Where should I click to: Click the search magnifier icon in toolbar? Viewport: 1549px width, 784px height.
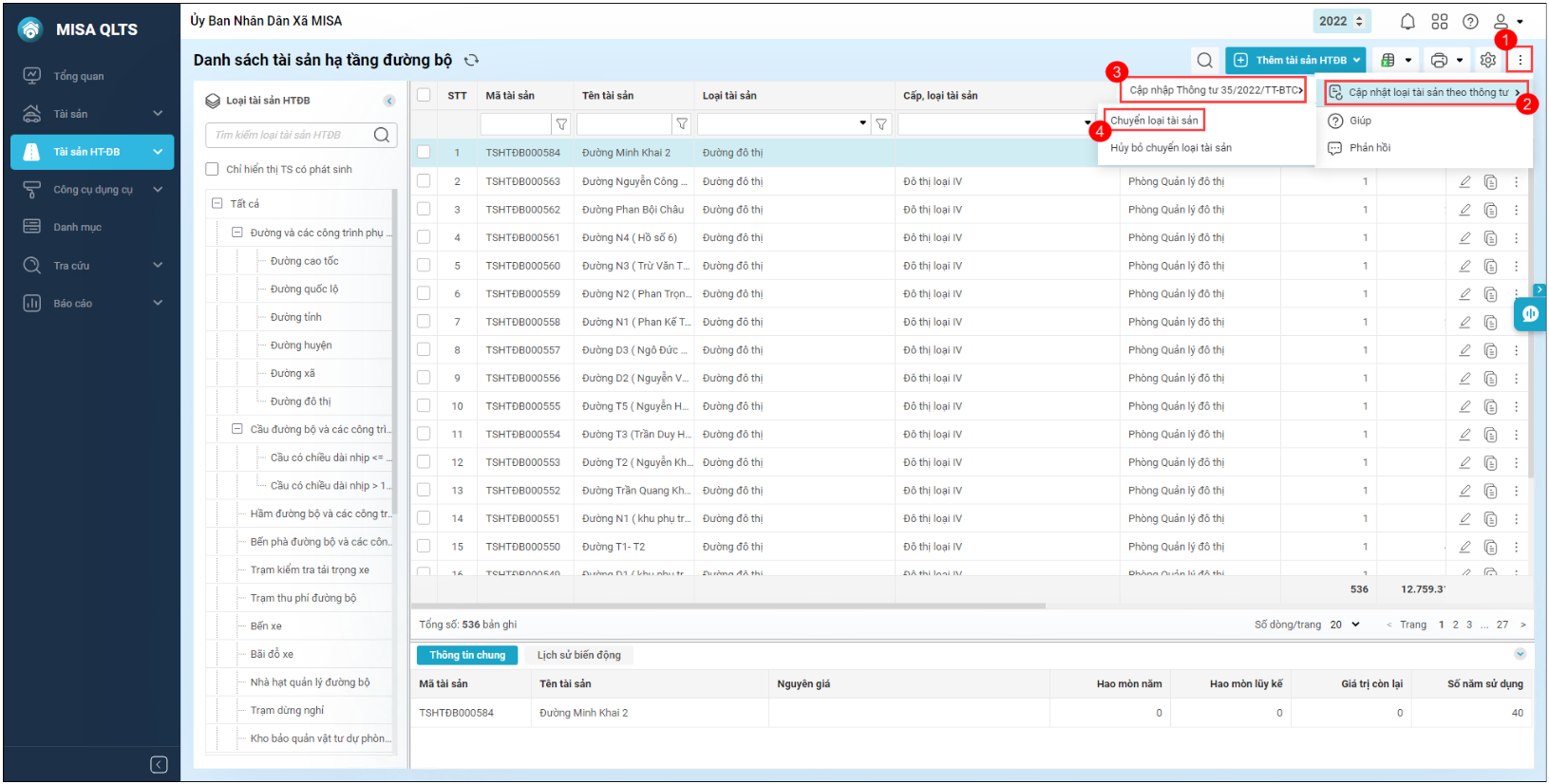pyautogui.click(x=1204, y=61)
